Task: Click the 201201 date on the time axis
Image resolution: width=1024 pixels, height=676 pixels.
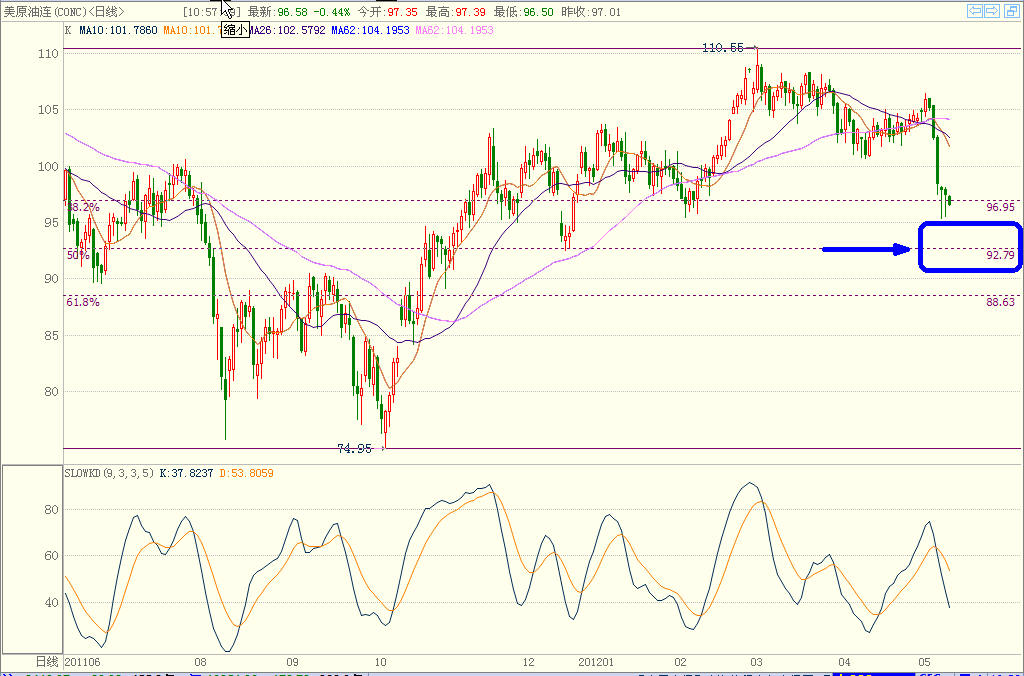Action: click(596, 662)
